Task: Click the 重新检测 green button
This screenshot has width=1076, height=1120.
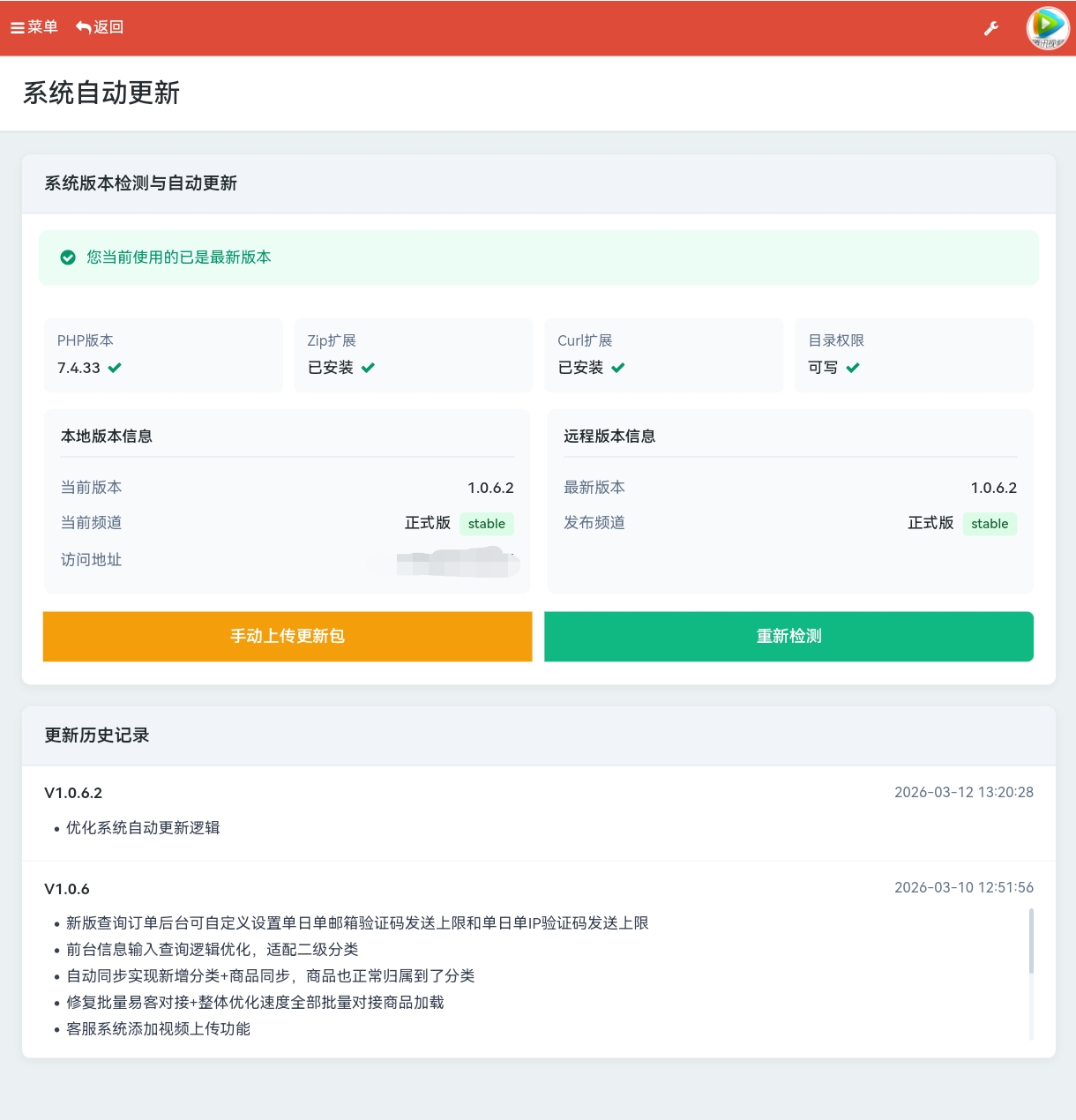Action: 788,636
